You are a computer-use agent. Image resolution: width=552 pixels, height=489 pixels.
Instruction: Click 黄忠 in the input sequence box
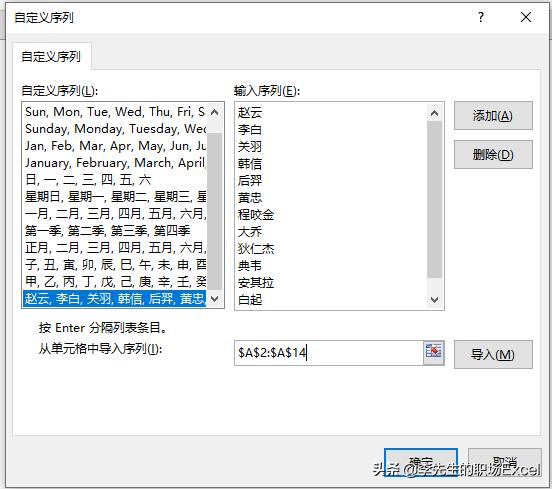pos(250,198)
